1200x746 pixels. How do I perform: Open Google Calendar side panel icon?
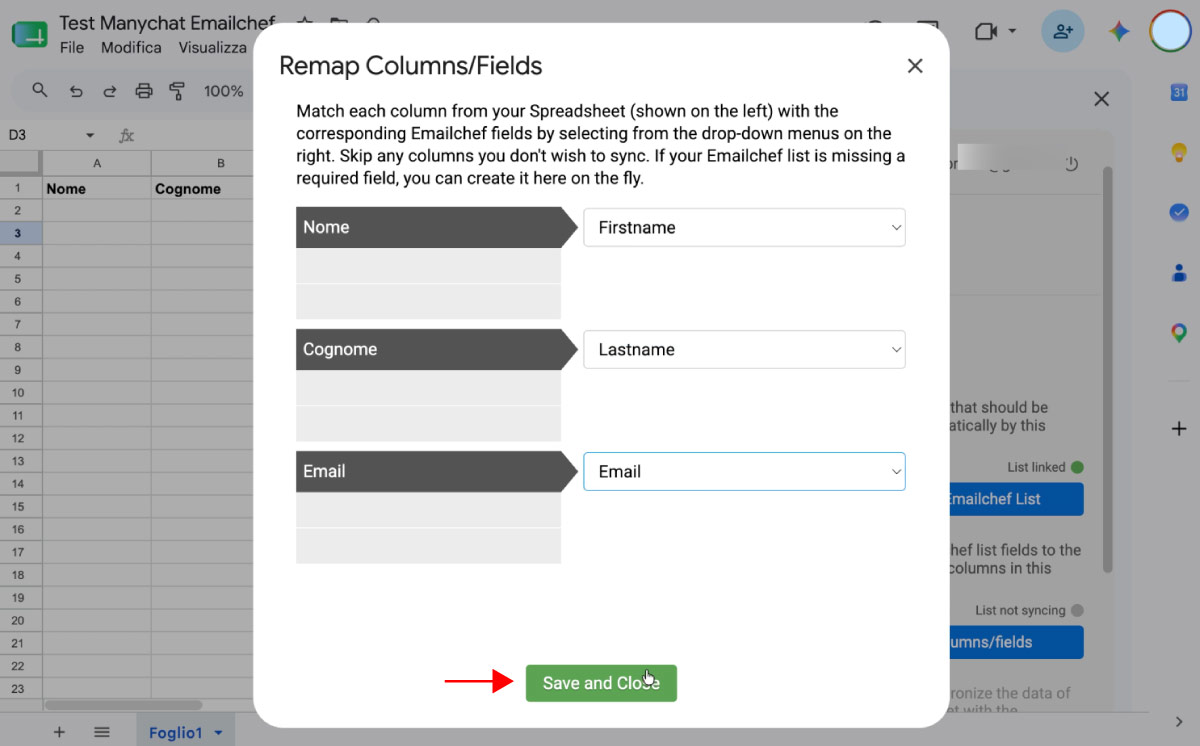(1179, 92)
